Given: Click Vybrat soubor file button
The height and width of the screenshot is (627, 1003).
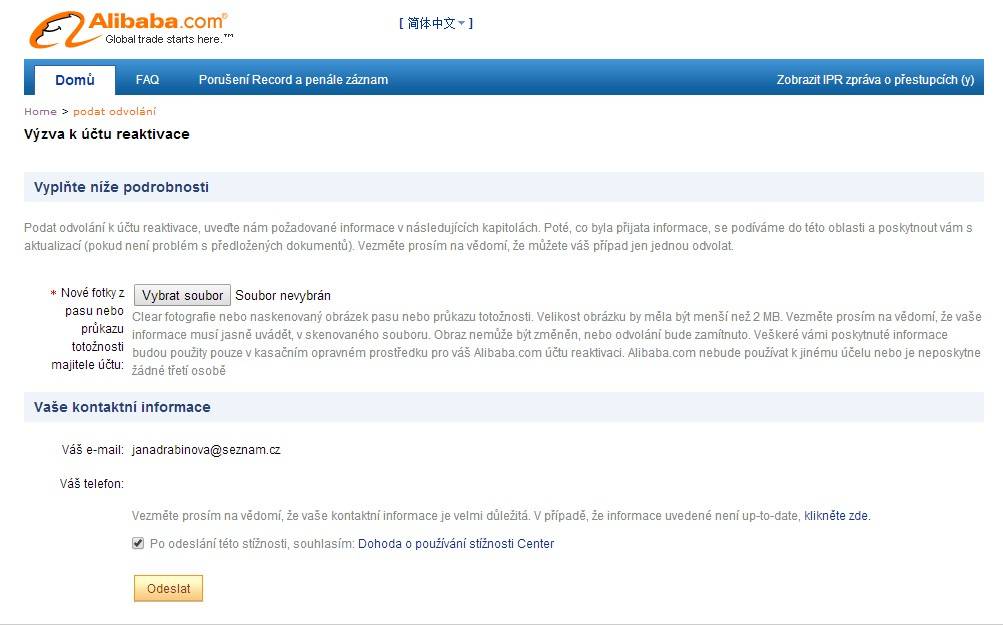Looking at the screenshot, I should point(182,296).
